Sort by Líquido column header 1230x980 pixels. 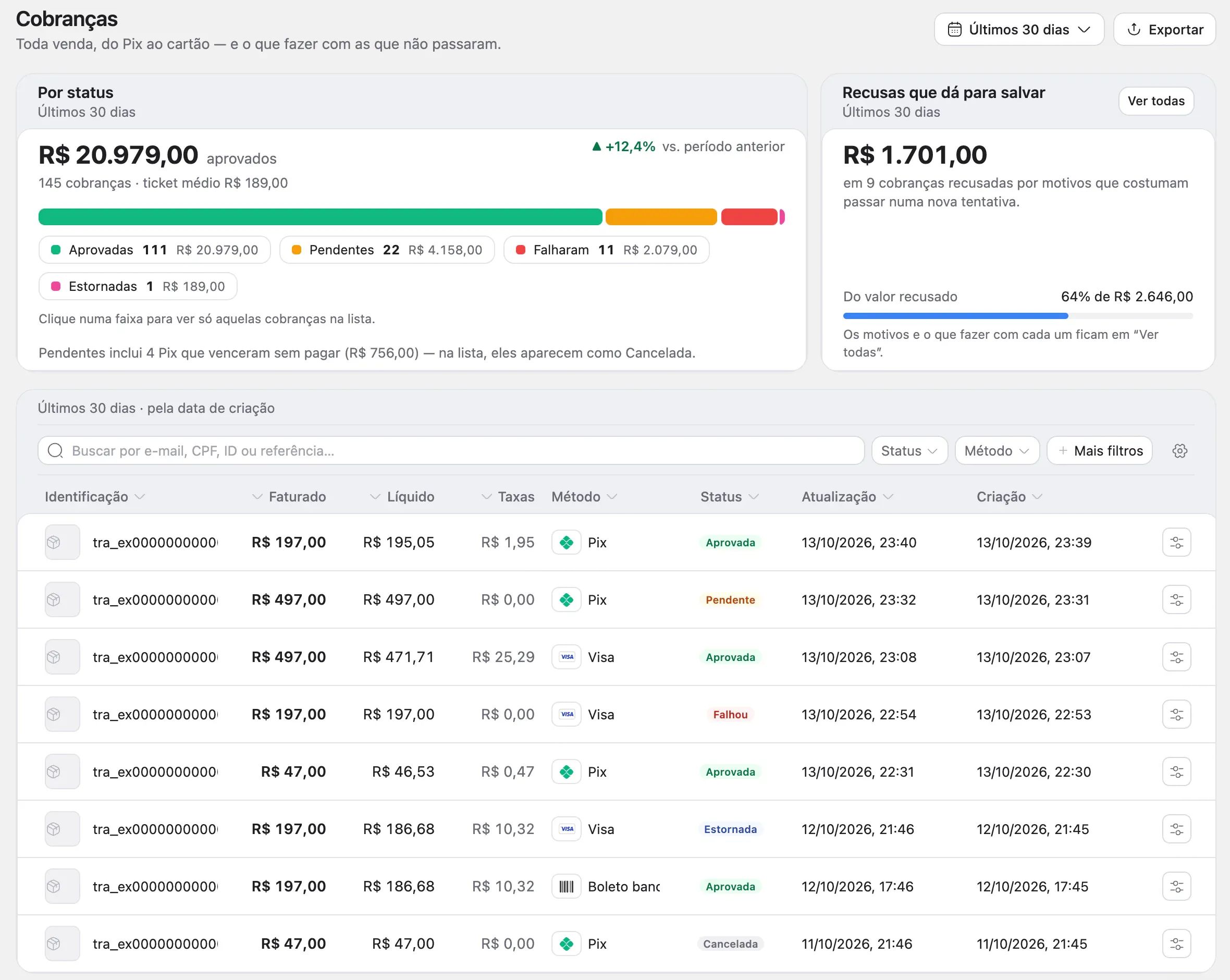[402, 497]
